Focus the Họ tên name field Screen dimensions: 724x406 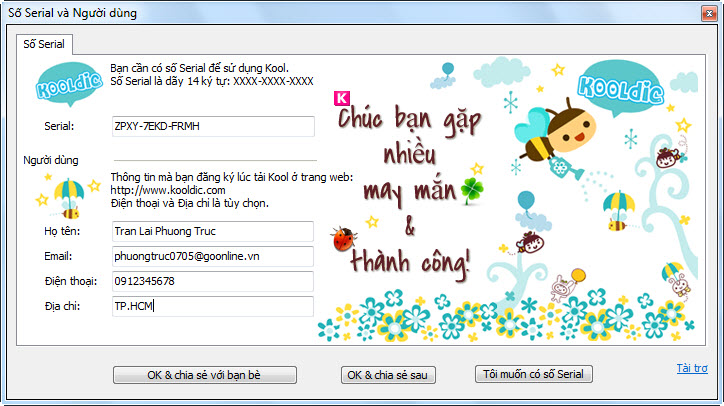point(214,232)
